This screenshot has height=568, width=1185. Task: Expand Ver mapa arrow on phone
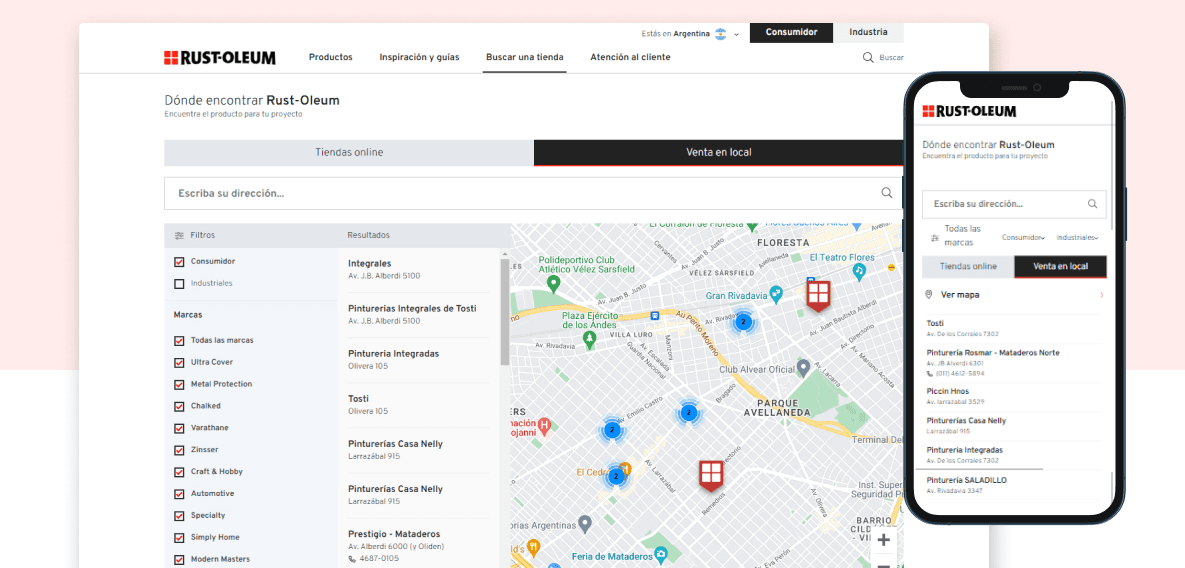point(1101,295)
